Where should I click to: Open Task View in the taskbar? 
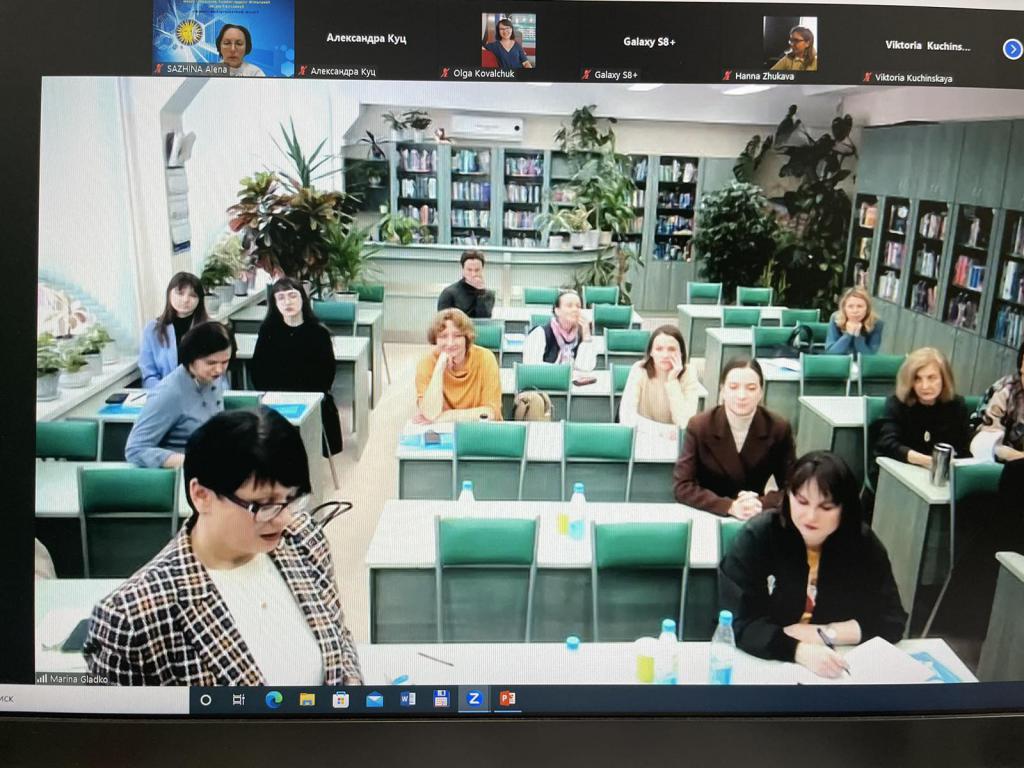tap(239, 699)
